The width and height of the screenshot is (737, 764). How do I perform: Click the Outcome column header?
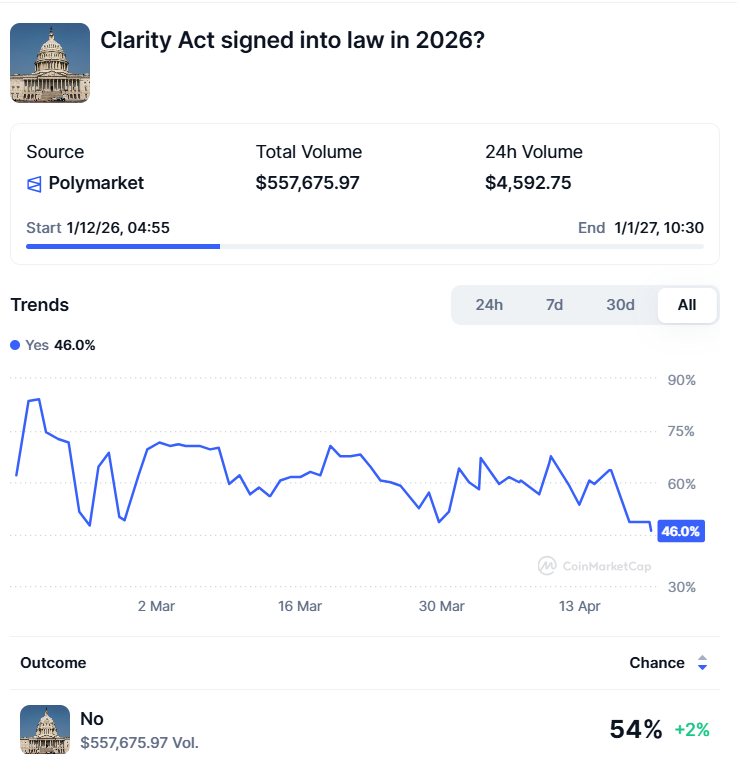53,663
